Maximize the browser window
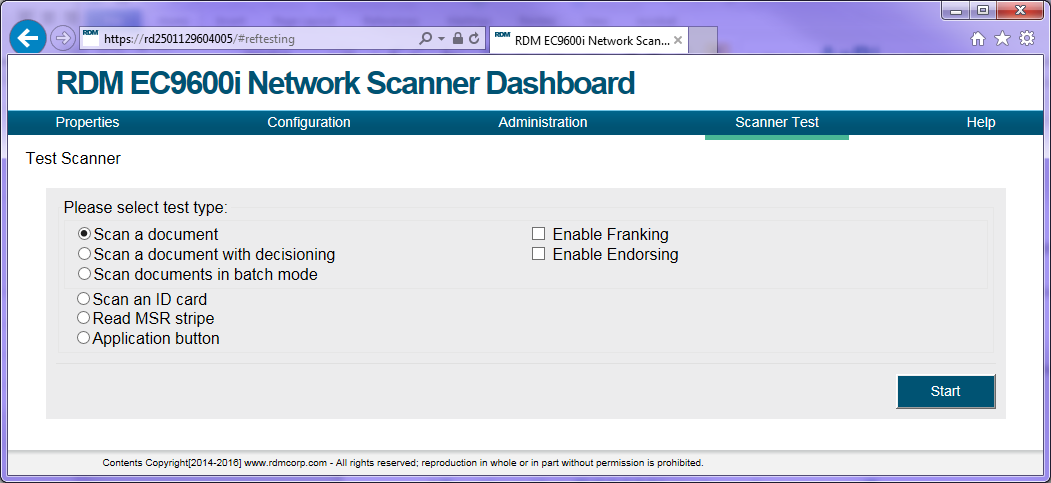This screenshot has height=483, width=1051. [983, 11]
